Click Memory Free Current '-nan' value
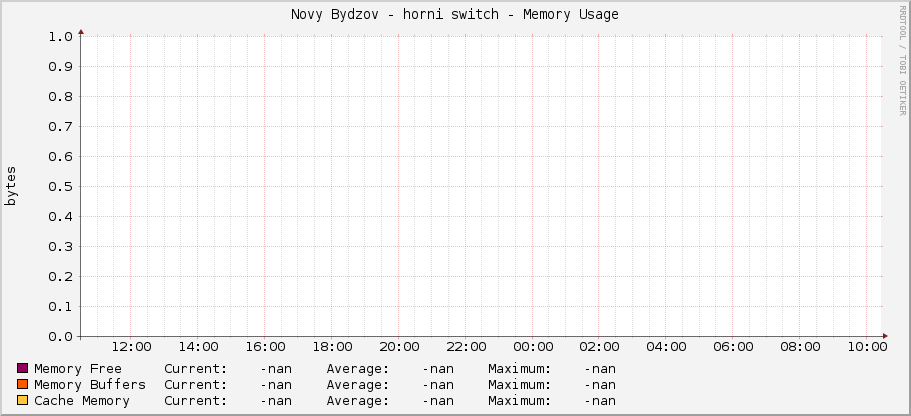The height and width of the screenshot is (416, 911). pos(276,369)
